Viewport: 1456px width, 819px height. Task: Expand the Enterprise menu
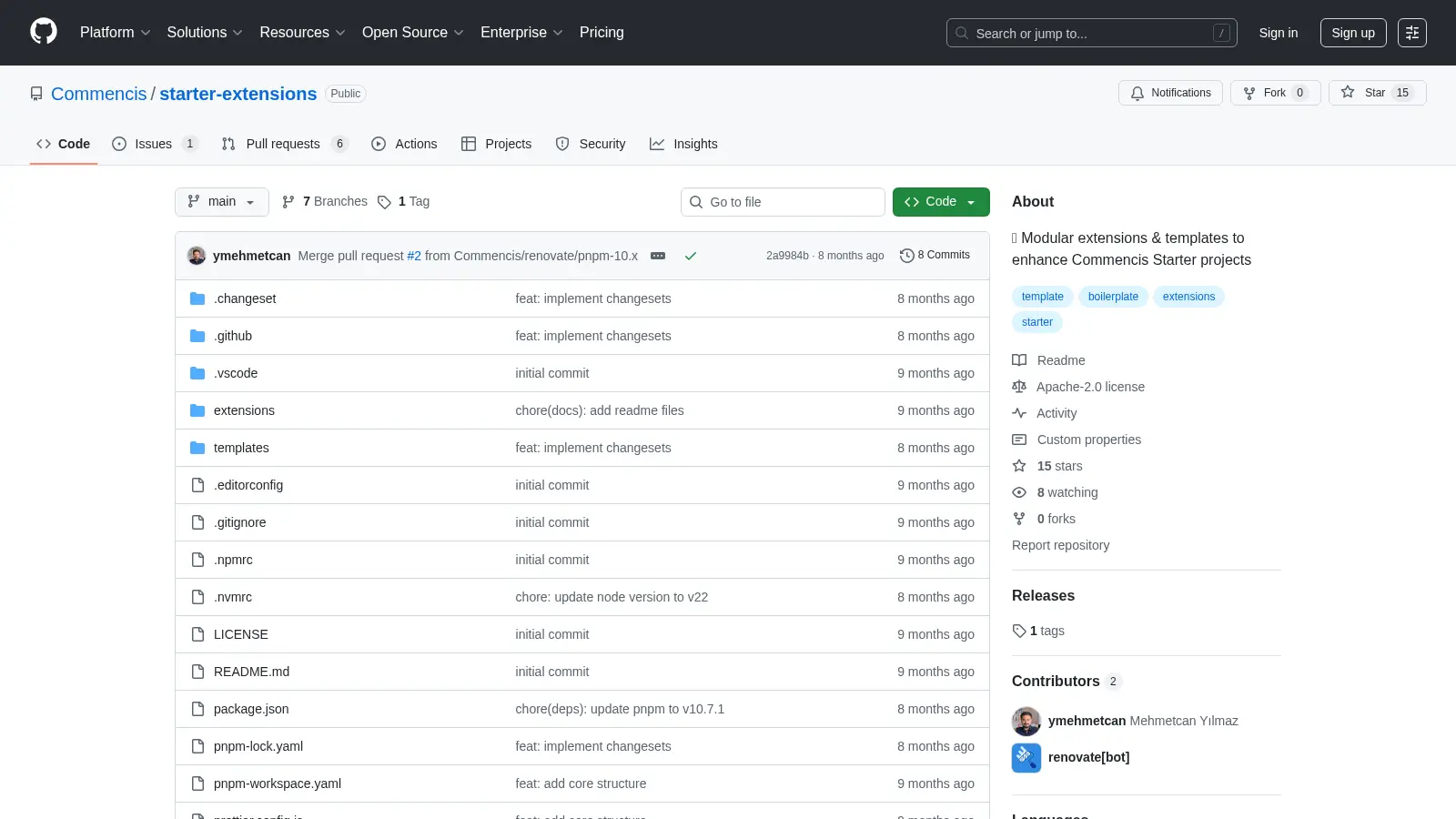coord(521,33)
